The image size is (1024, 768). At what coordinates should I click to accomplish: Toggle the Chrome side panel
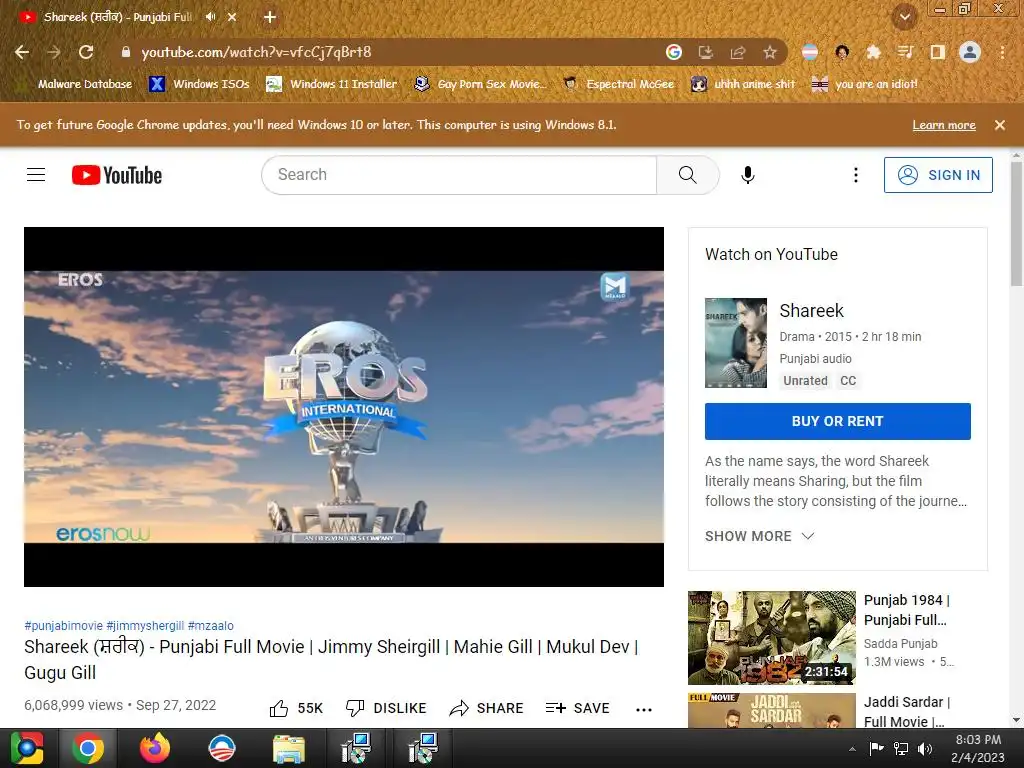click(x=937, y=52)
